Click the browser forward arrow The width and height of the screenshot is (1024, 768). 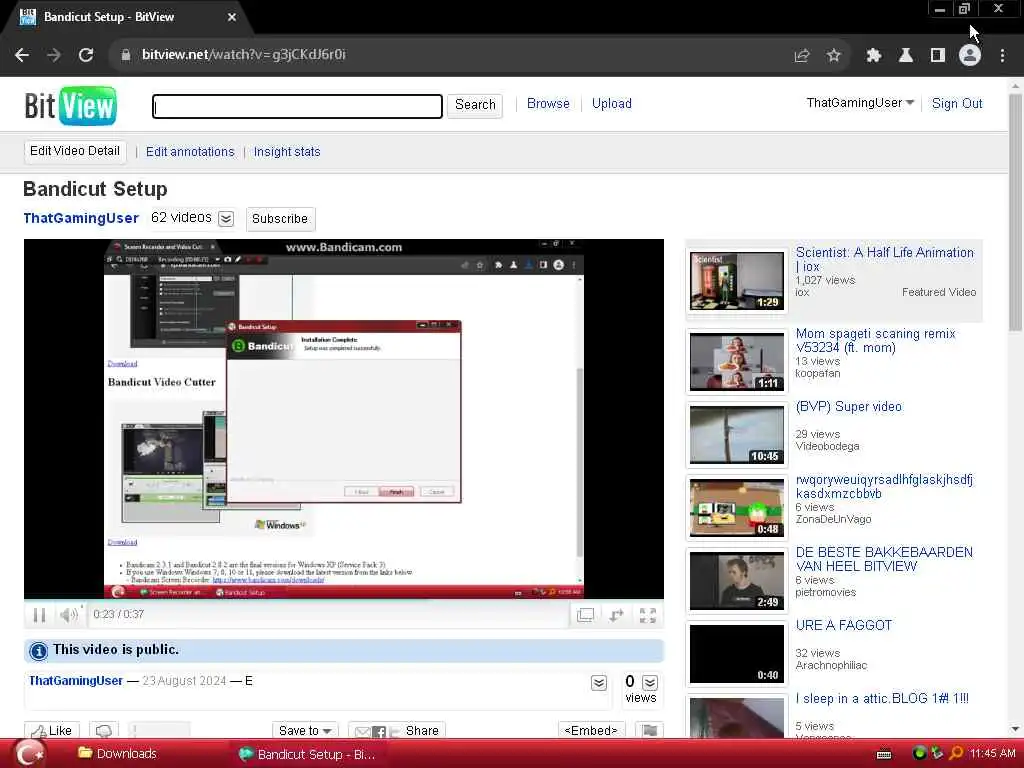[54, 55]
